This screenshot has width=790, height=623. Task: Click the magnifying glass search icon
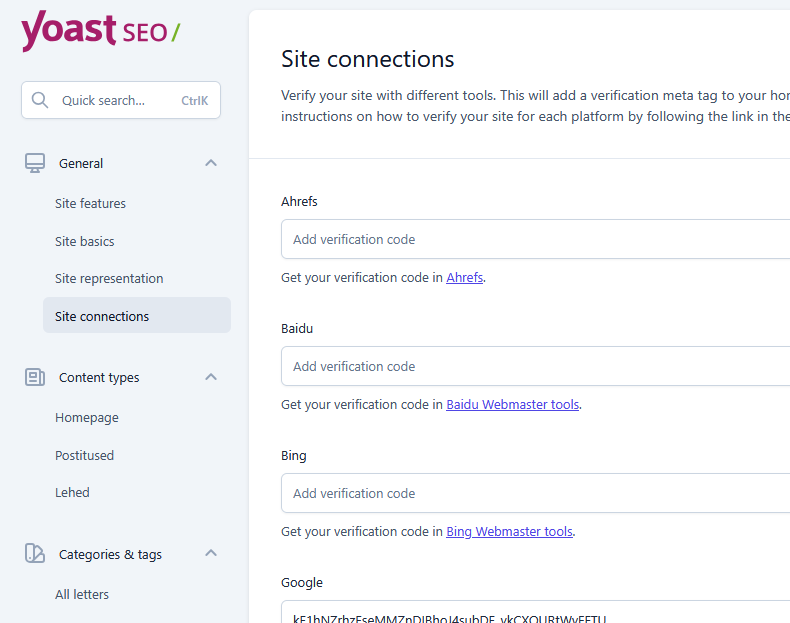[40, 100]
